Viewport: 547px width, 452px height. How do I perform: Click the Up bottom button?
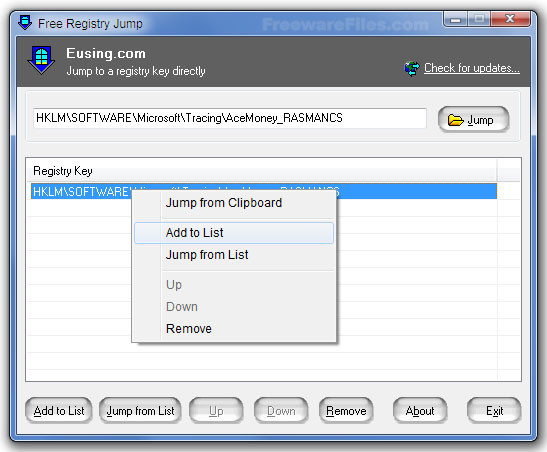[x=216, y=410]
